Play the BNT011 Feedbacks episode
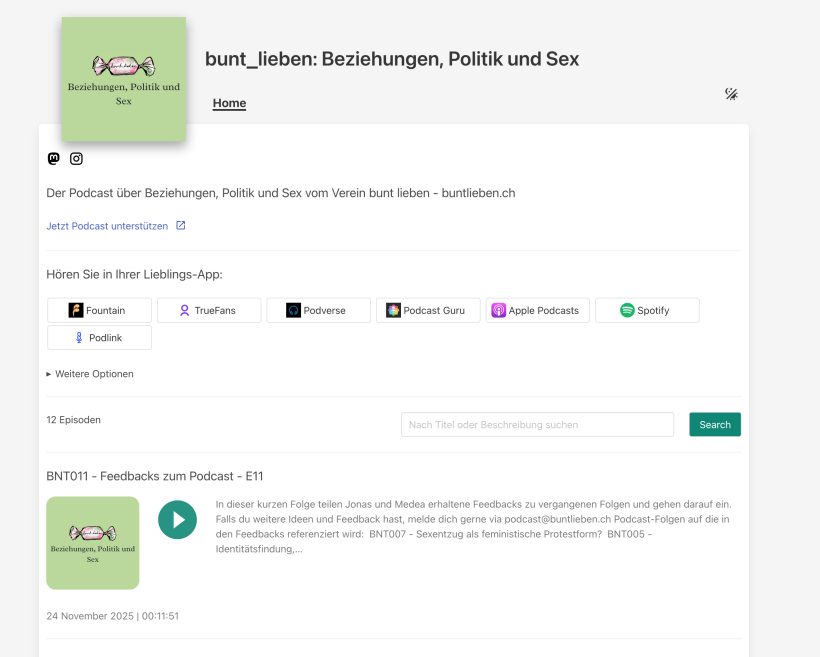The image size is (820, 657). 177,519
